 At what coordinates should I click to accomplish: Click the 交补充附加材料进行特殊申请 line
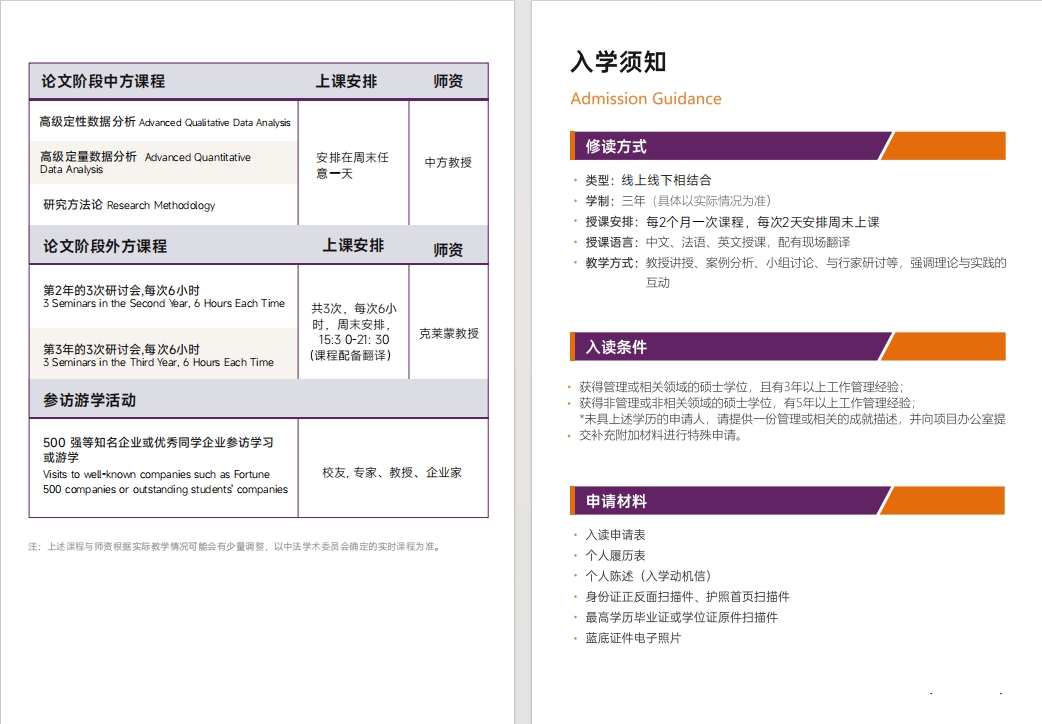(661, 435)
